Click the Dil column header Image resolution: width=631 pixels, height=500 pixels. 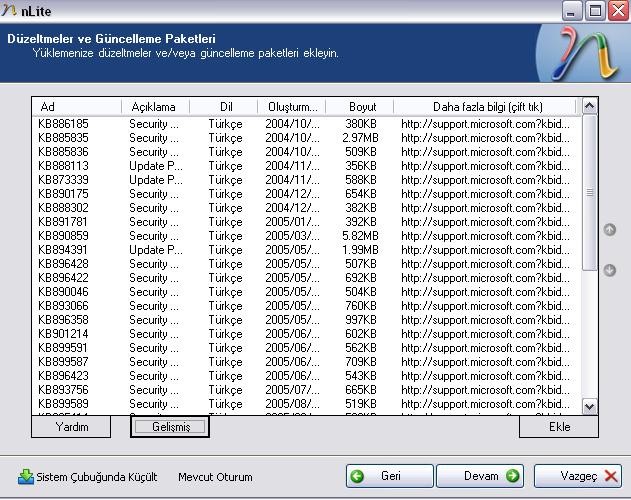[225, 107]
